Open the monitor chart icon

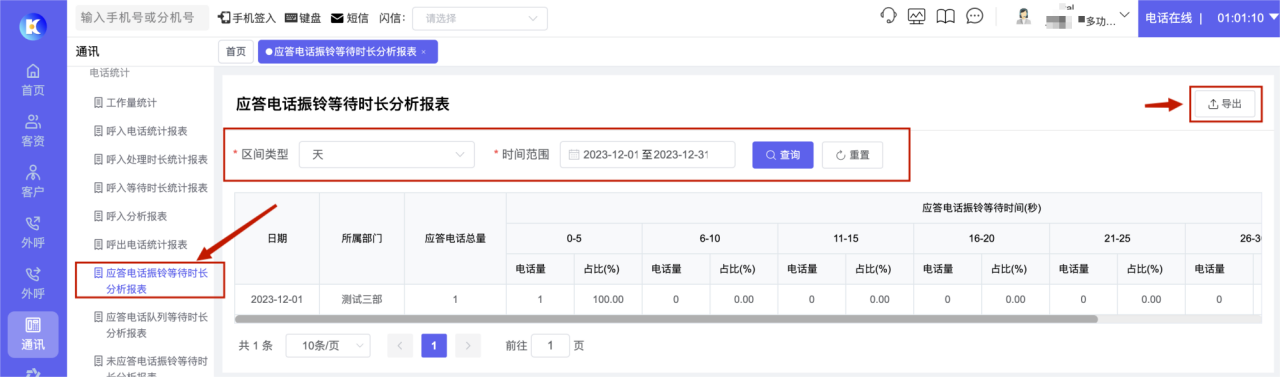(x=917, y=17)
